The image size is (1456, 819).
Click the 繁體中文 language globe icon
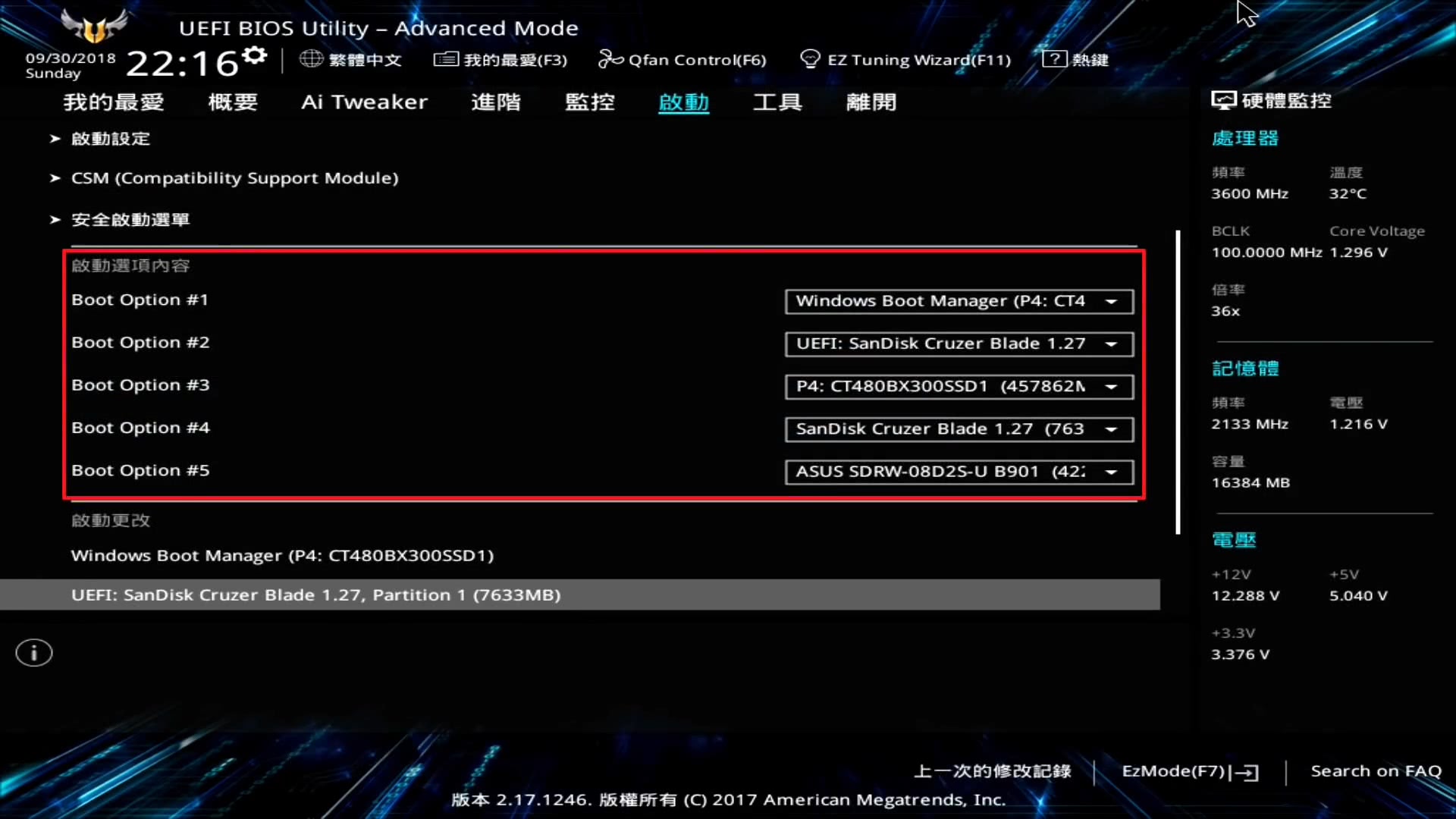coord(311,59)
